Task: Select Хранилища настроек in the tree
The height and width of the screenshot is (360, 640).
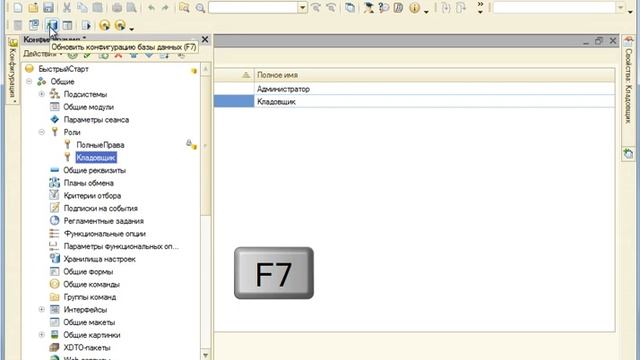Action: pyautogui.click(x=100, y=259)
